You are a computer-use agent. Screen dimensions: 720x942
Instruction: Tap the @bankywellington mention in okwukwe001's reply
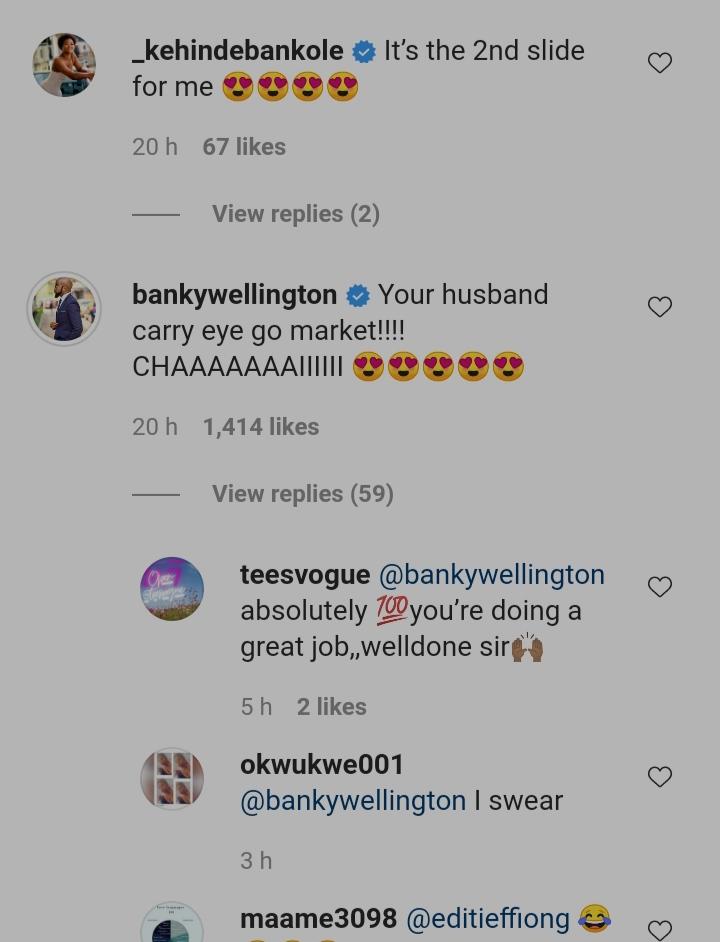(353, 801)
